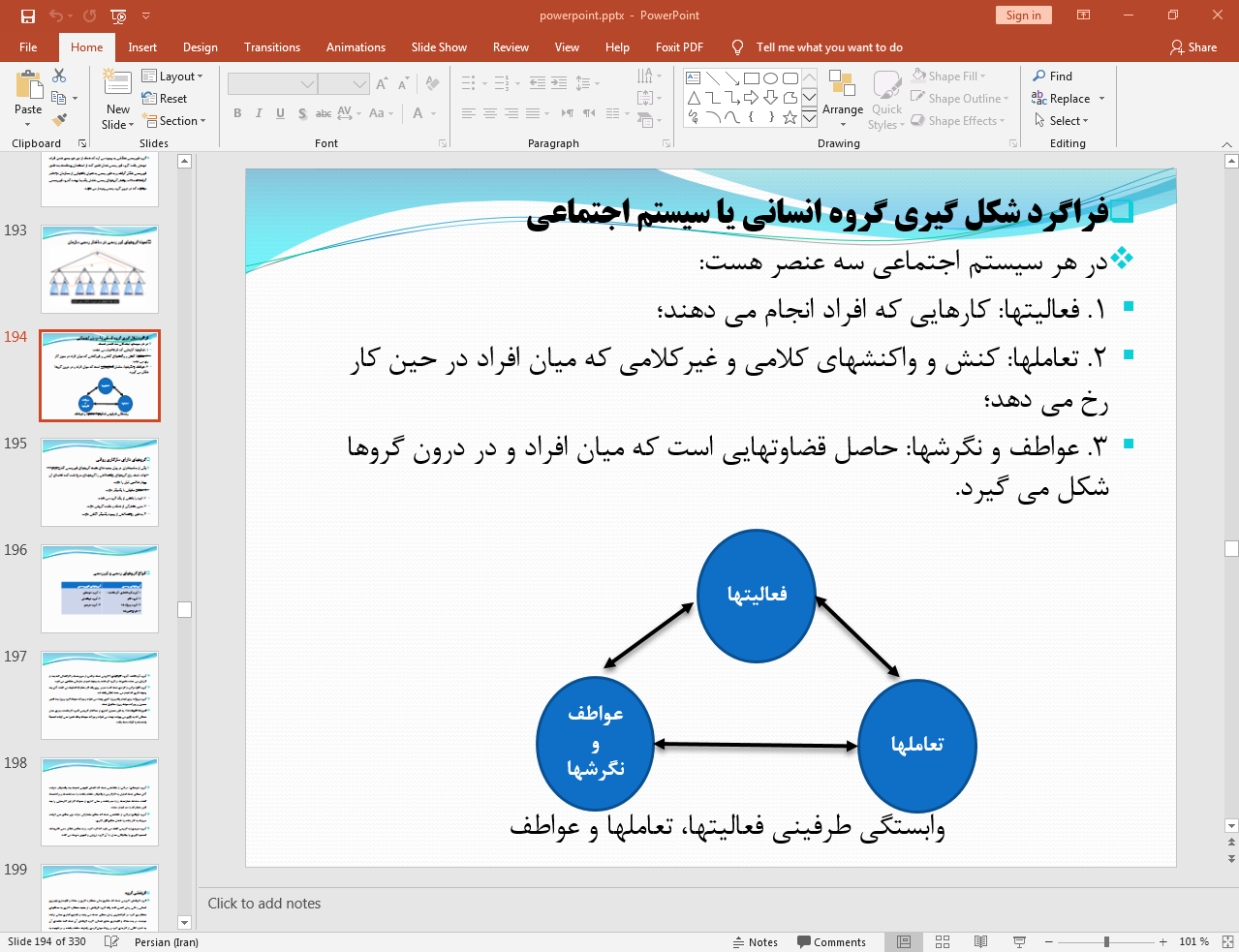The image size is (1239, 952).
Task: Click the Reset slide button
Action: pos(165,99)
